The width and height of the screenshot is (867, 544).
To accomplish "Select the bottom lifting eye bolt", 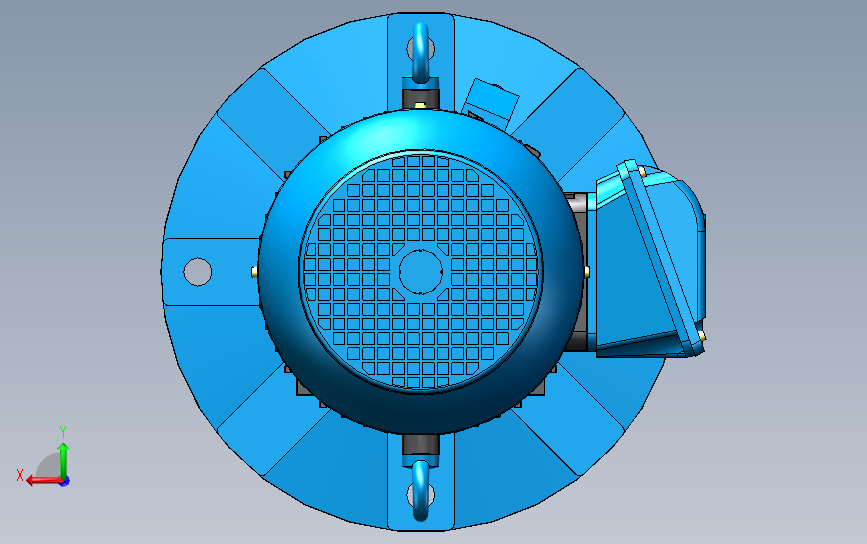I will 421,491.
